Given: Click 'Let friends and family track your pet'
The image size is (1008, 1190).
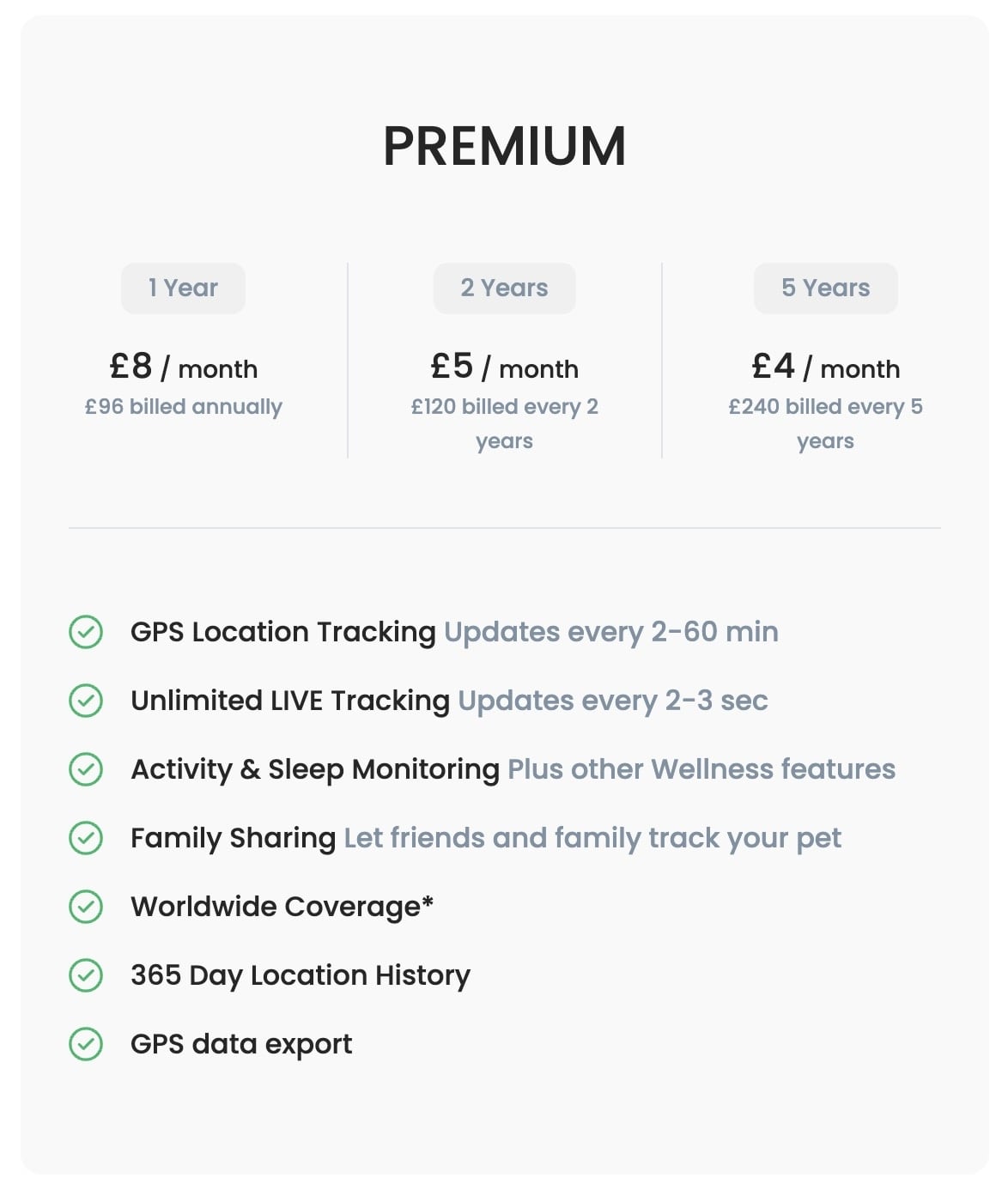Looking at the screenshot, I should (592, 838).
